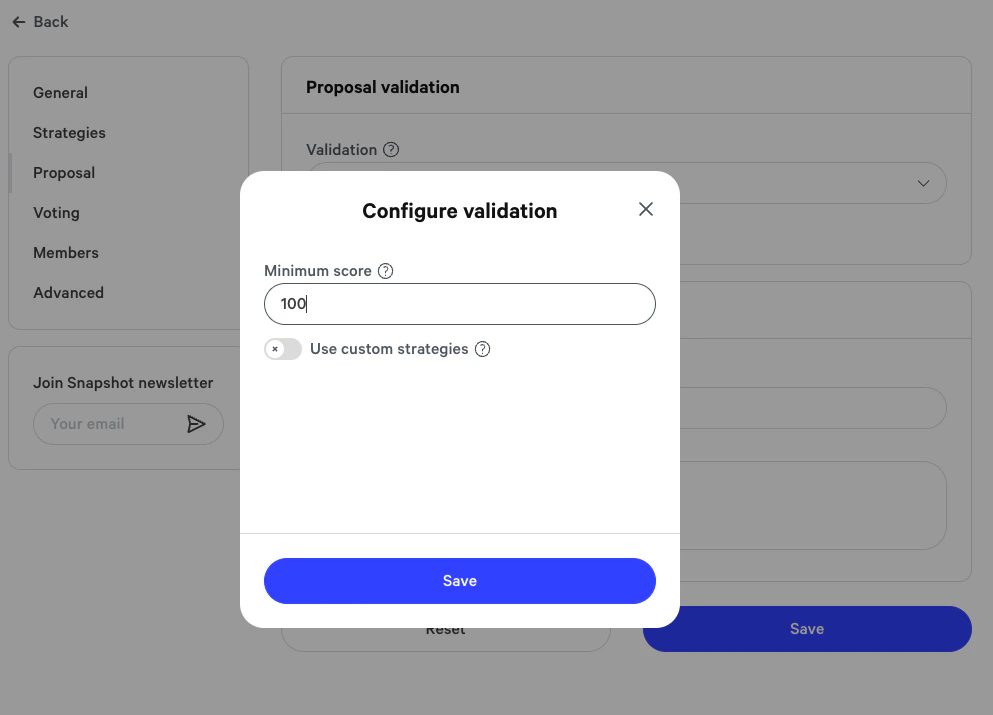Save the validation configuration
The height and width of the screenshot is (715, 993).
coord(459,580)
